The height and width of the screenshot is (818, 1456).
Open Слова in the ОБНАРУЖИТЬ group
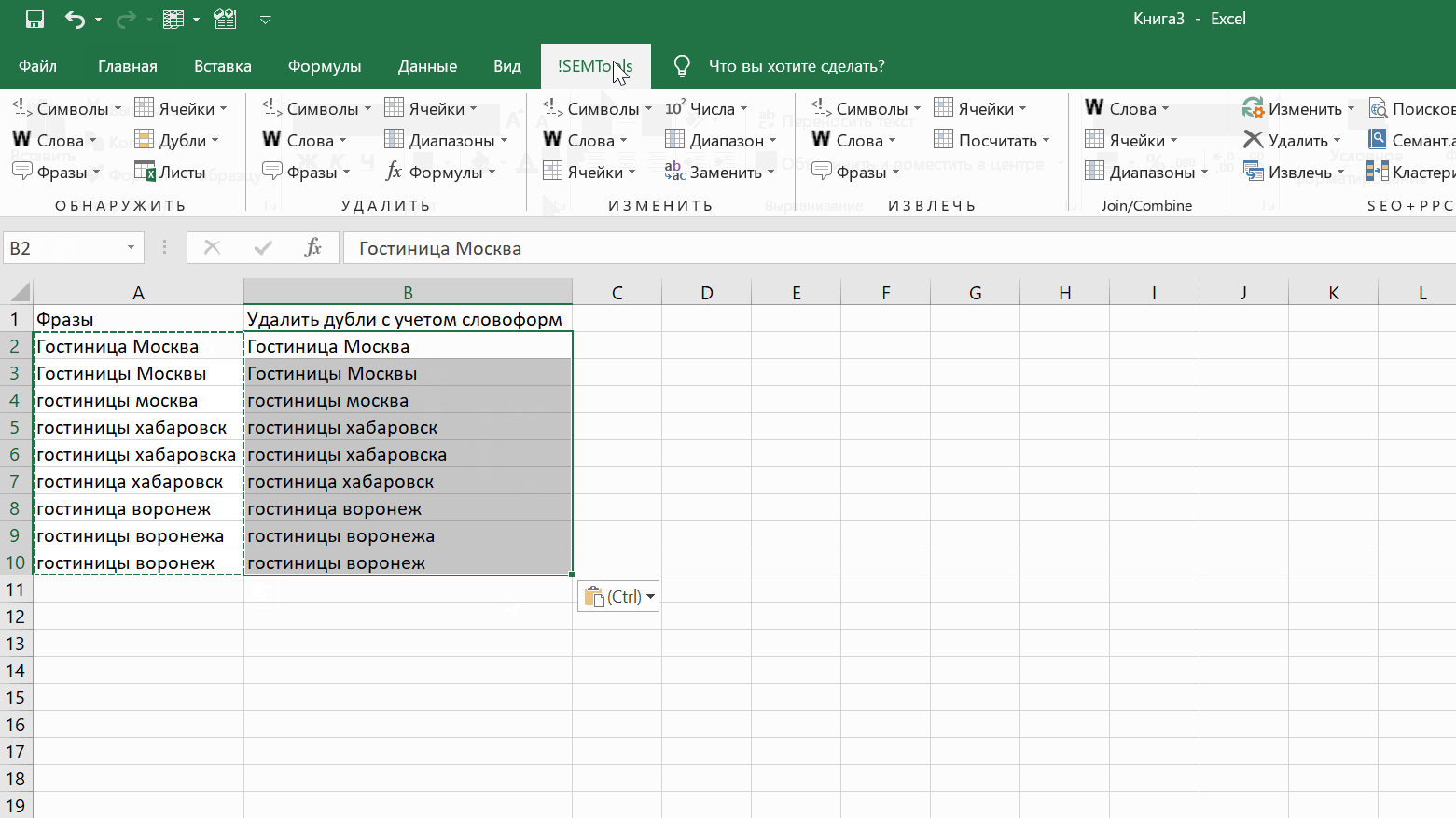[55, 141]
